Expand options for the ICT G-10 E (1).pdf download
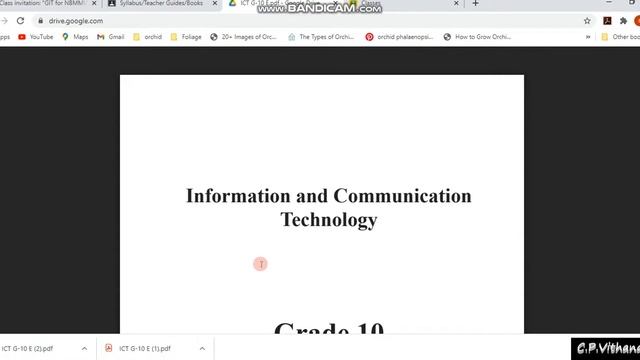Viewport: 640px width, 360px height. pos(202,349)
